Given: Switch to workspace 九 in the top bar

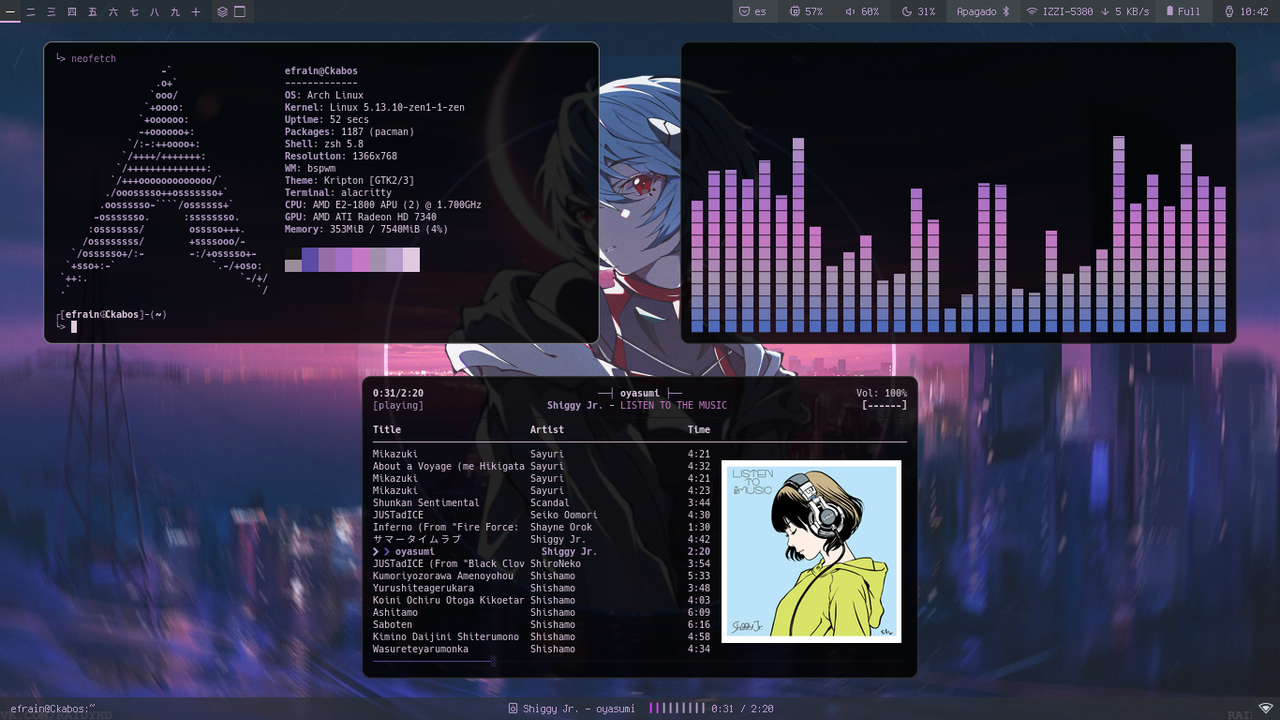Looking at the screenshot, I should click(176, 12).
